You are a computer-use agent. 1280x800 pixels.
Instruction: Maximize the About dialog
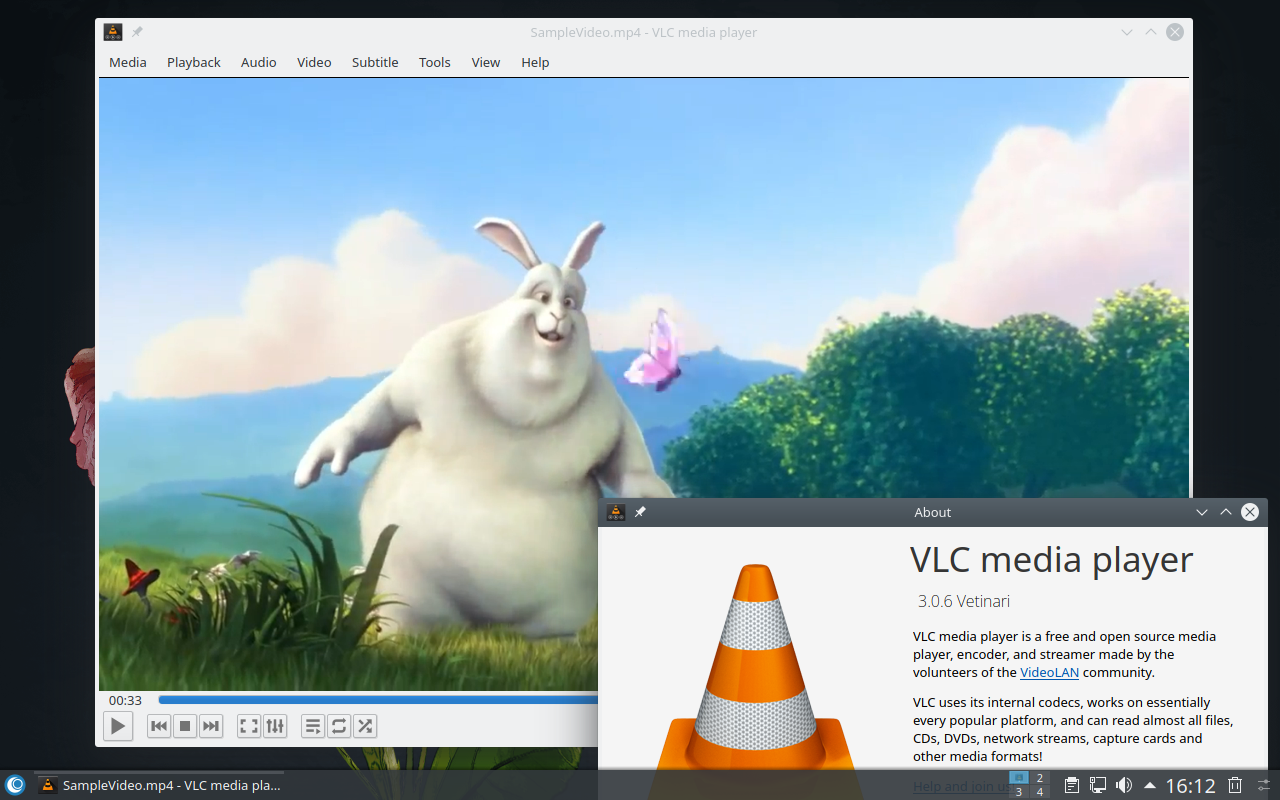coord(1226,512)
